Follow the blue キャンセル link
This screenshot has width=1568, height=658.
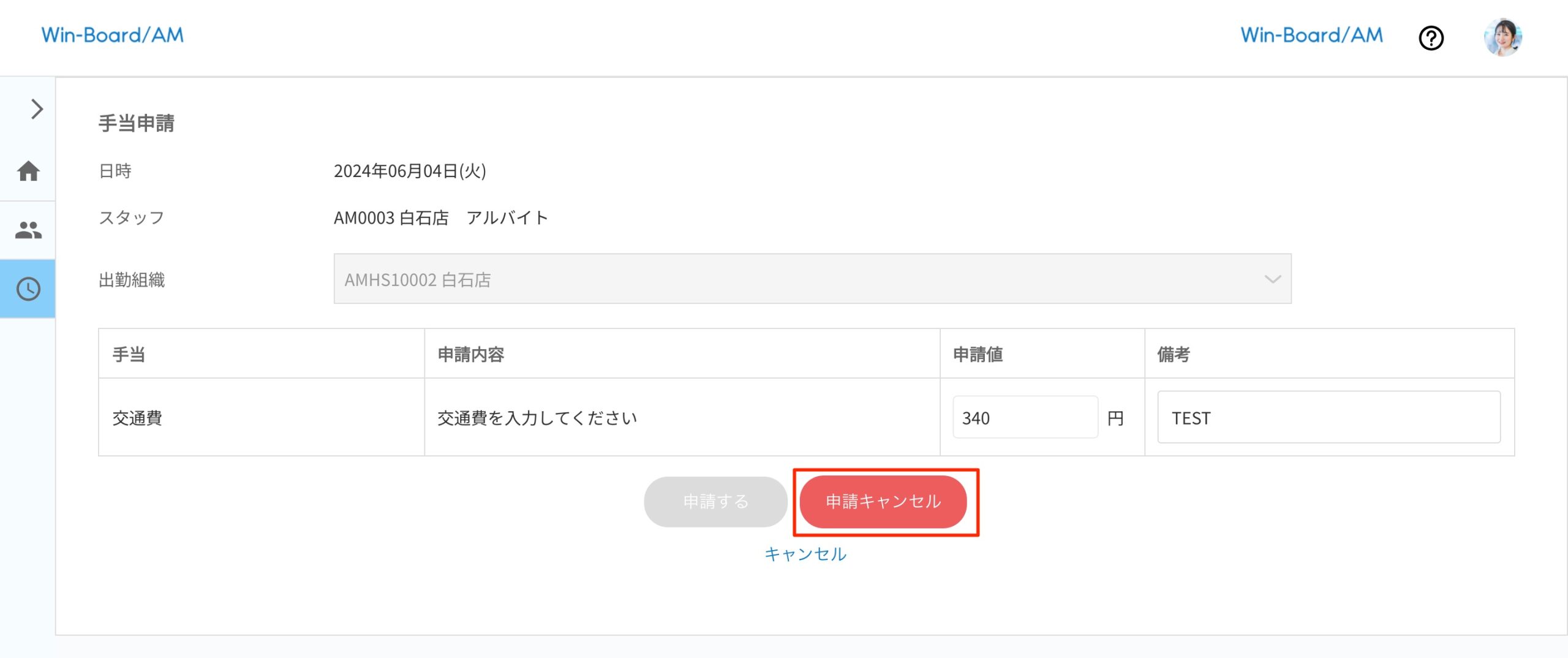(x=805, y=554)
